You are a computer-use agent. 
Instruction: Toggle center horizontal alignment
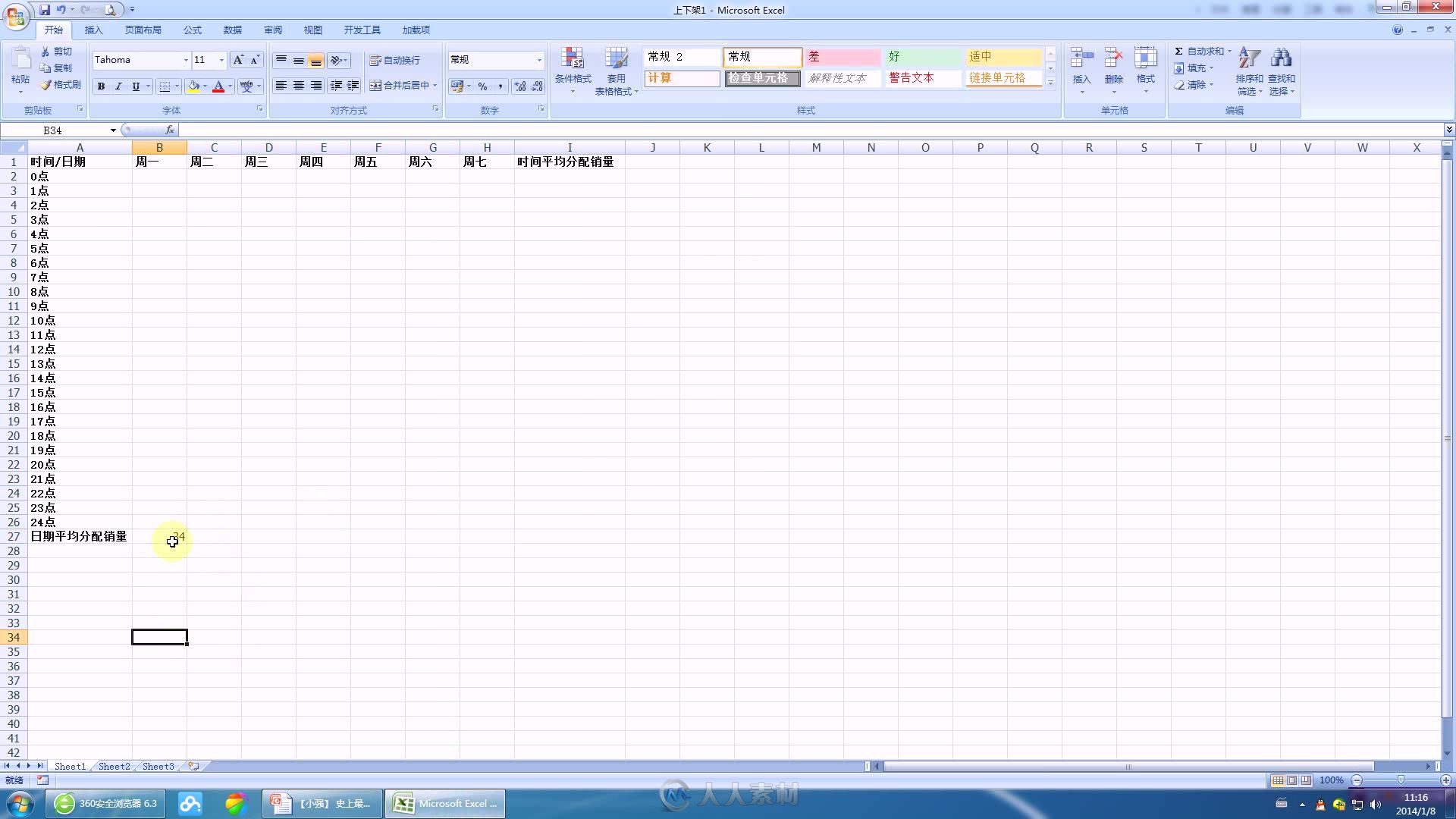tap(299, 86)
